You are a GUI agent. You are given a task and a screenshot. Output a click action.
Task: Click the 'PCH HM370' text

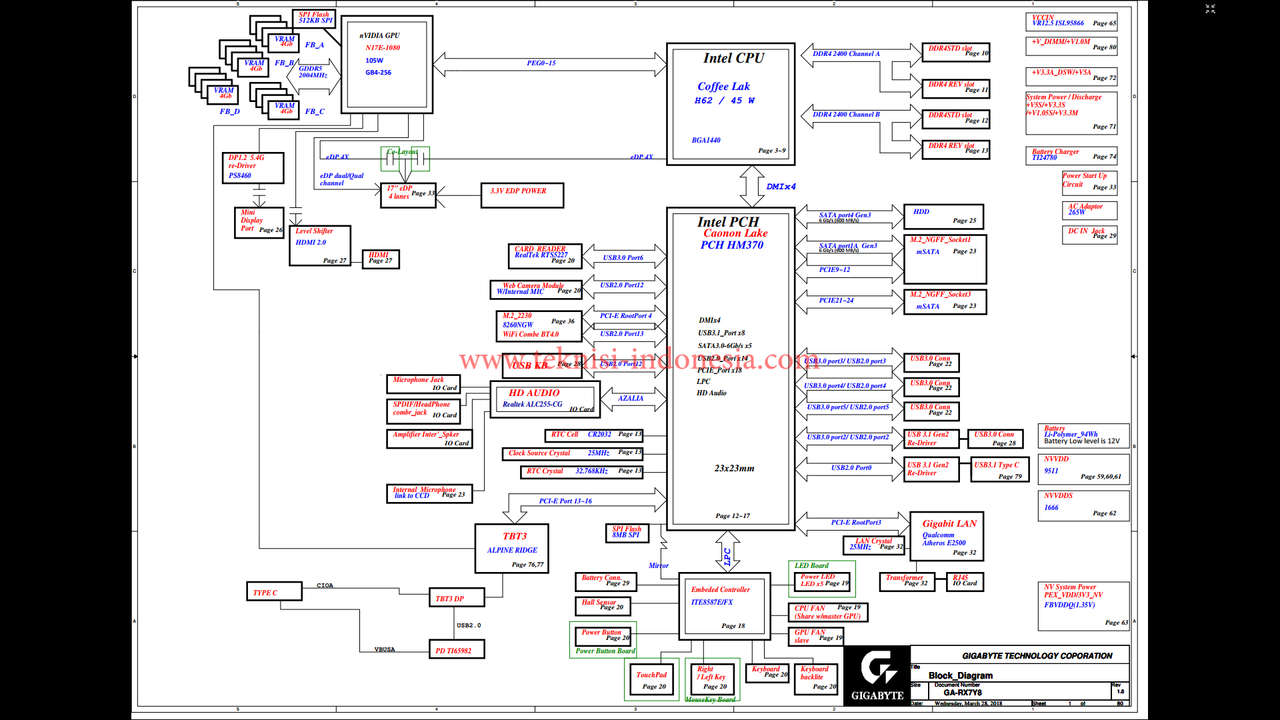tap(730, 245)
